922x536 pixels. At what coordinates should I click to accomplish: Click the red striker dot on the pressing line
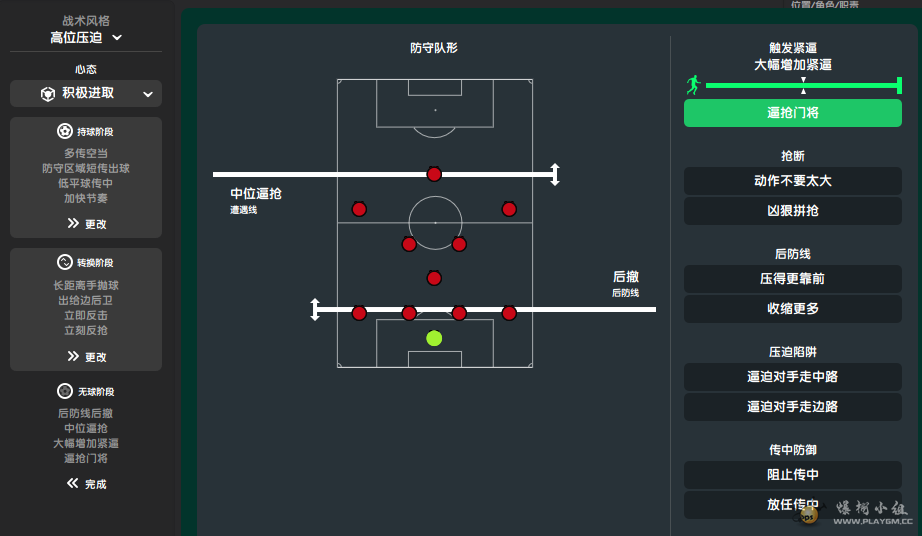(434, 174)
